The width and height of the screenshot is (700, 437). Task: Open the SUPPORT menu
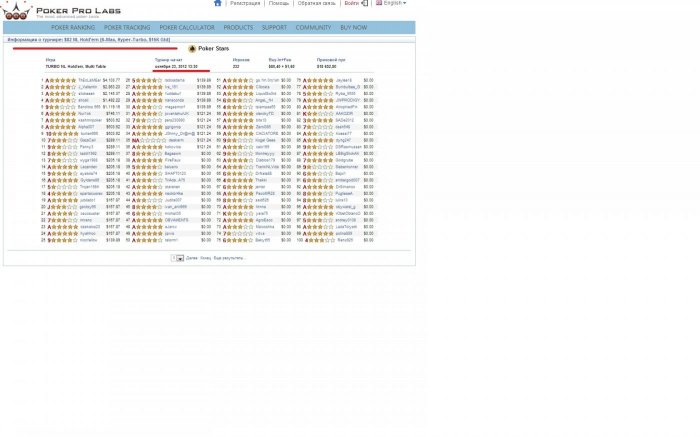point(274,28)
